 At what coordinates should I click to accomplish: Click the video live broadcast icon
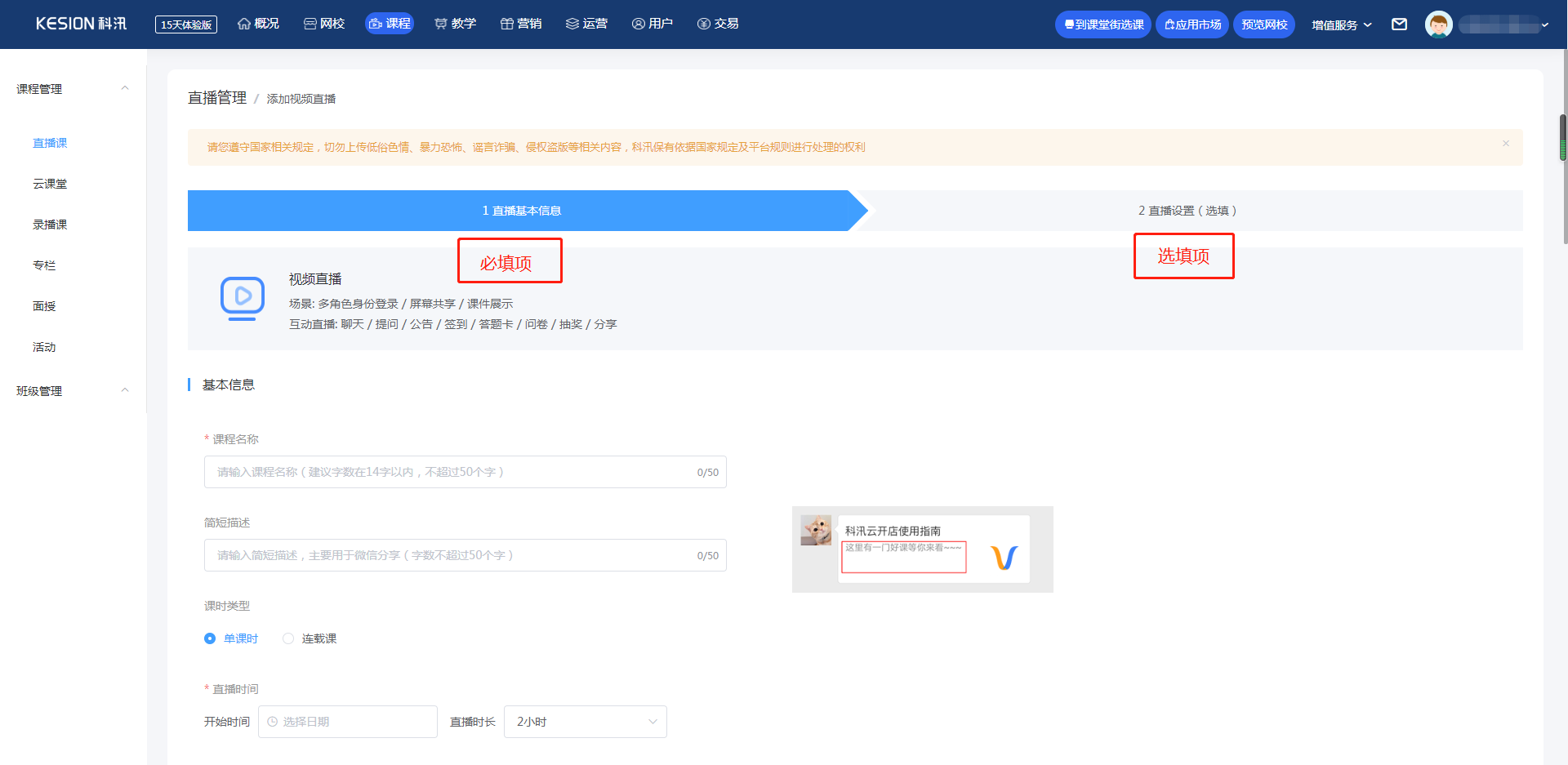[x=243, y=299]
